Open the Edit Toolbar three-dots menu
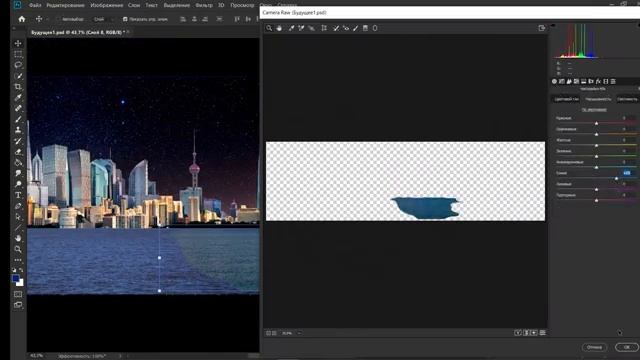 [18, 260]
